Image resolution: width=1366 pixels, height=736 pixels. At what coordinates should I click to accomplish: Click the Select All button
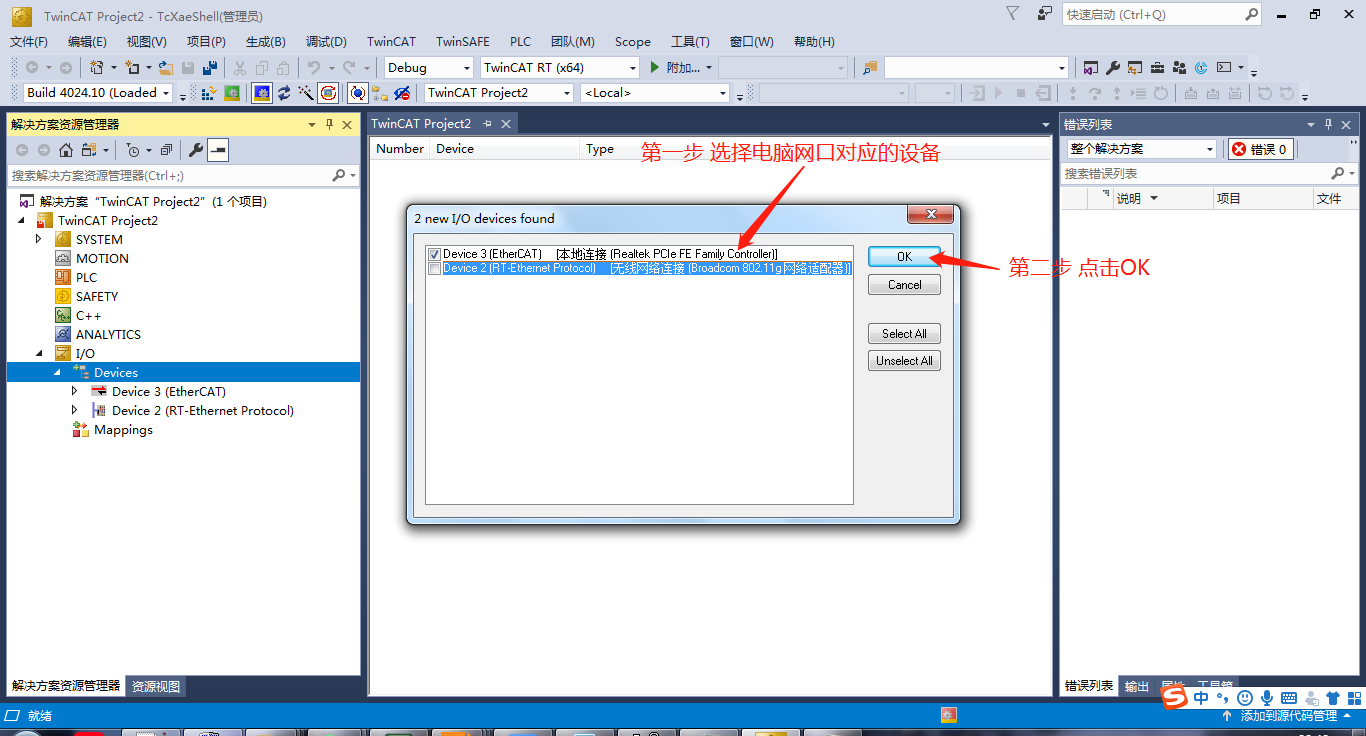click(x=904, y=334)
